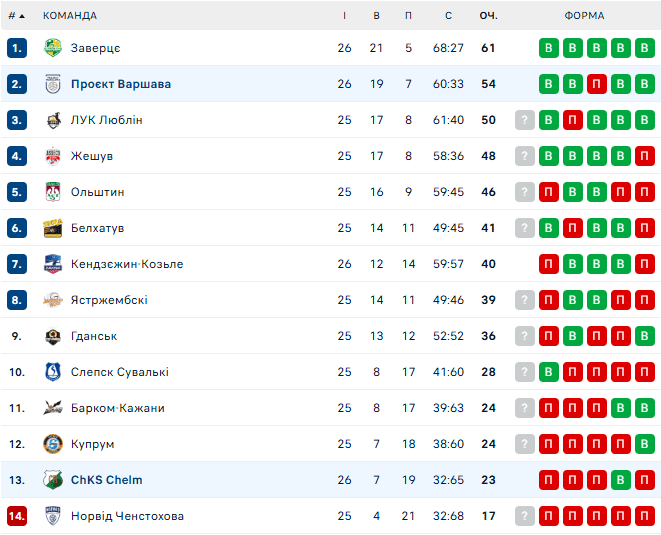661x535 pixels.
Task: Click the Заверцє team logo
Action: [53, 48]
